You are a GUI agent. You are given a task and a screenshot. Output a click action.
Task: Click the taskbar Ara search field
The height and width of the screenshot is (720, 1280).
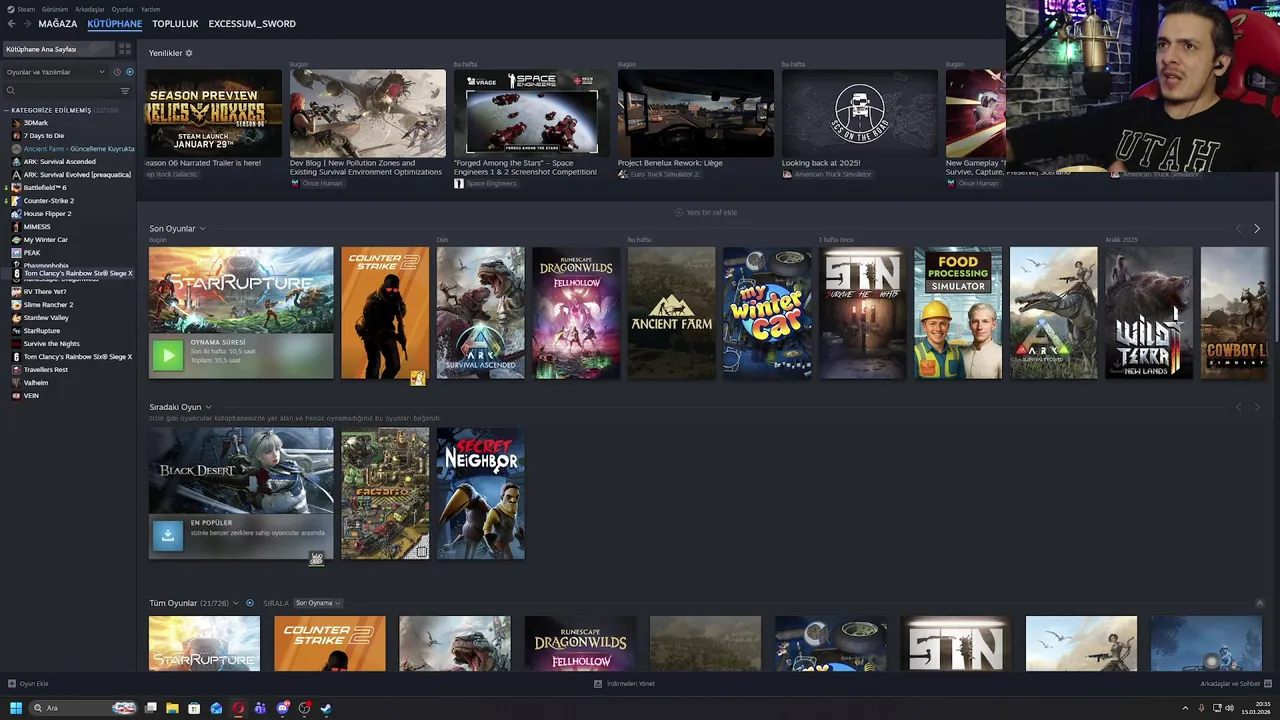point(84,708)
